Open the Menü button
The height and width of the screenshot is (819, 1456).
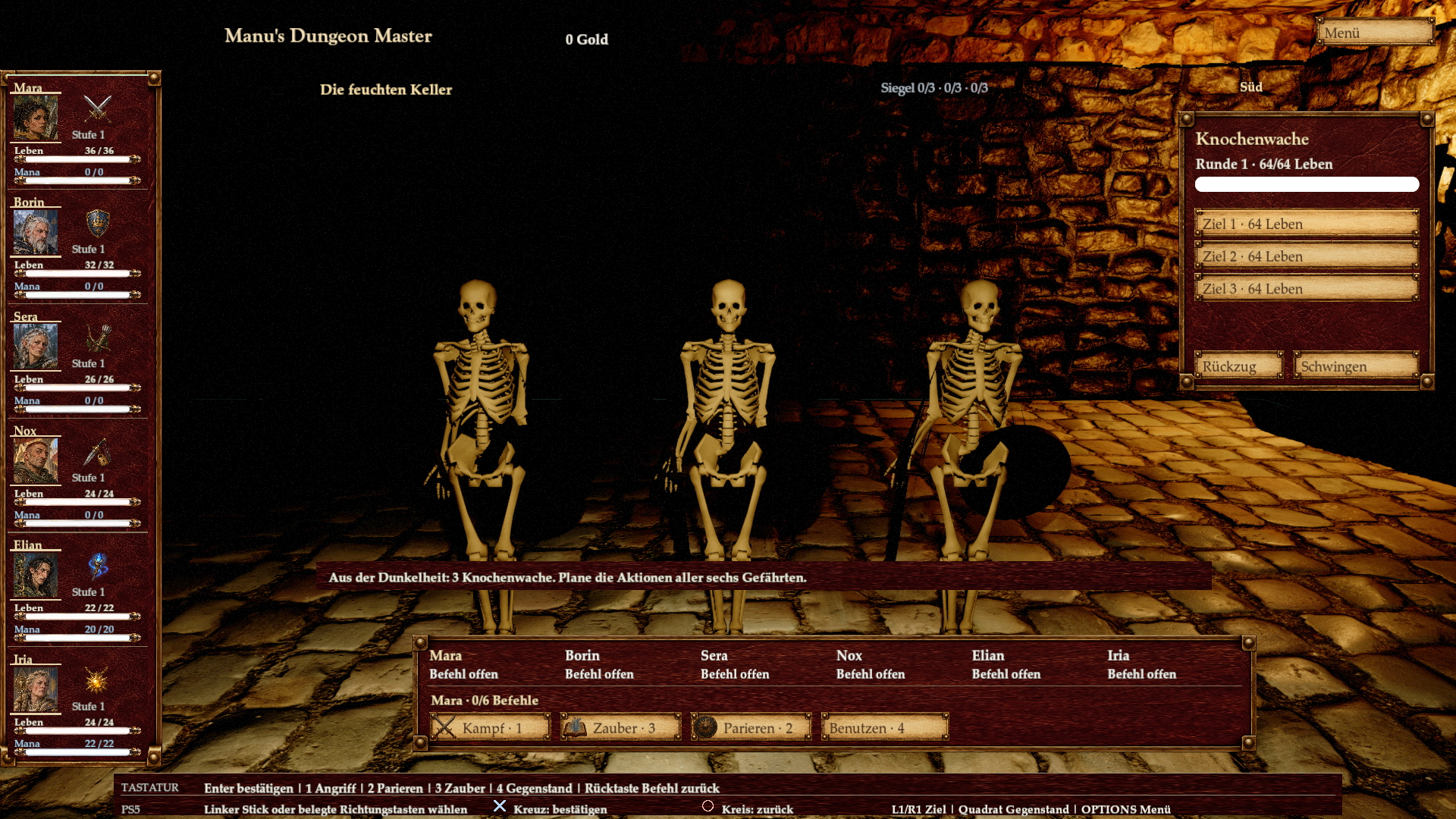pyautogui.click(x=1376, y=33)
